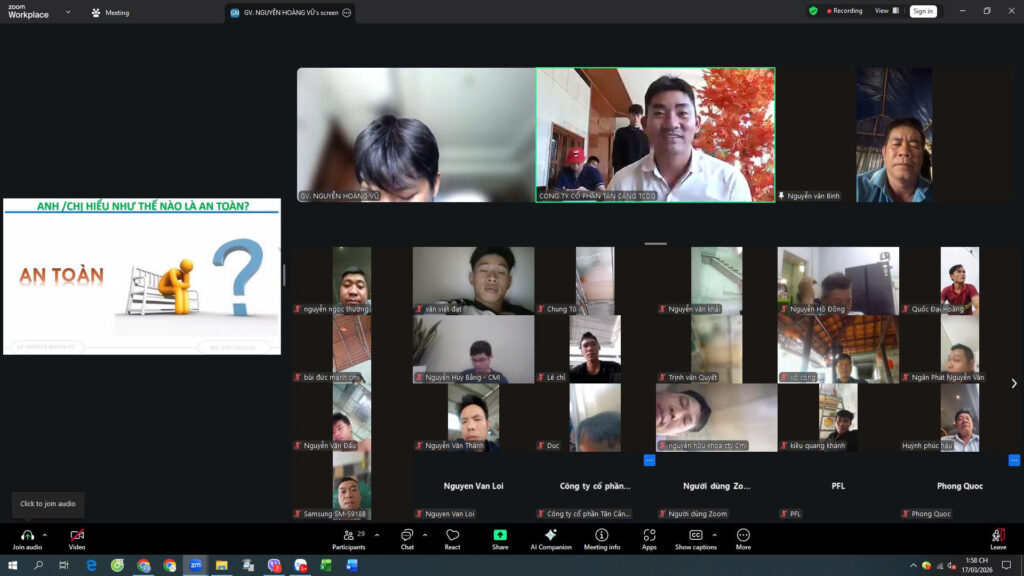
Task: Open the View layout dropdown
Action: point(886,11)
